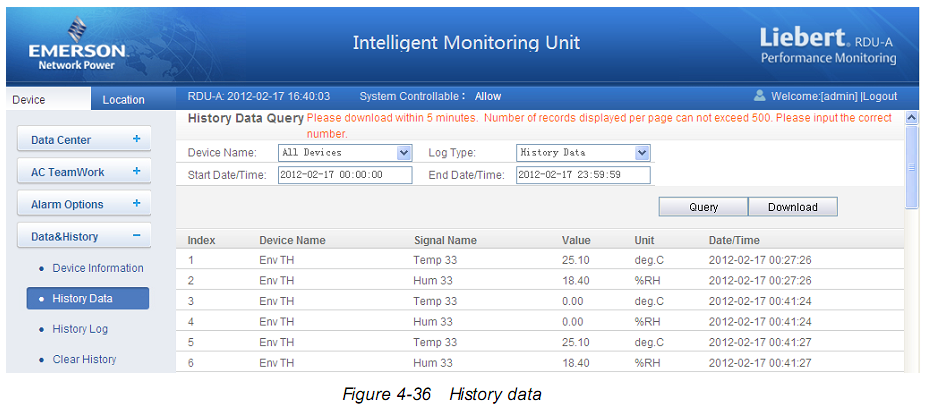
Task: Open Clear History in sidebar
Action: 84,359
